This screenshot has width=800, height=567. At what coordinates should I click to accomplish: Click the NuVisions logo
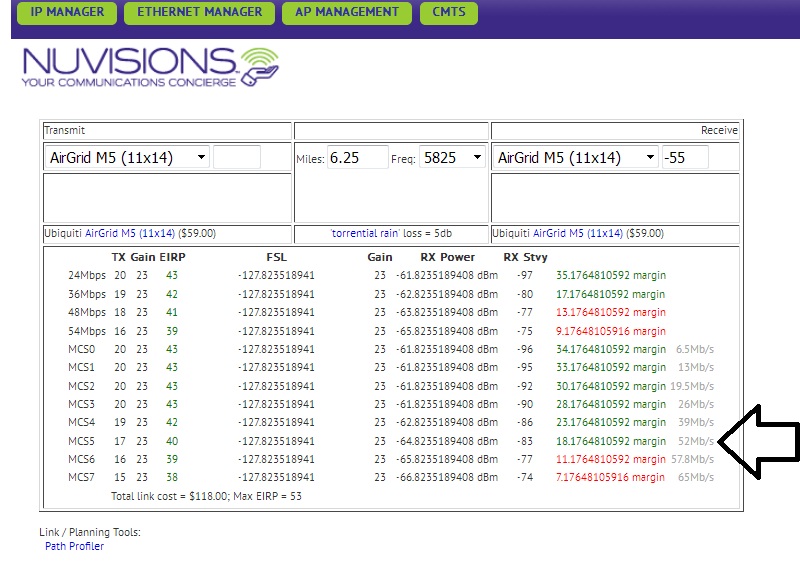tap(150, 67)
